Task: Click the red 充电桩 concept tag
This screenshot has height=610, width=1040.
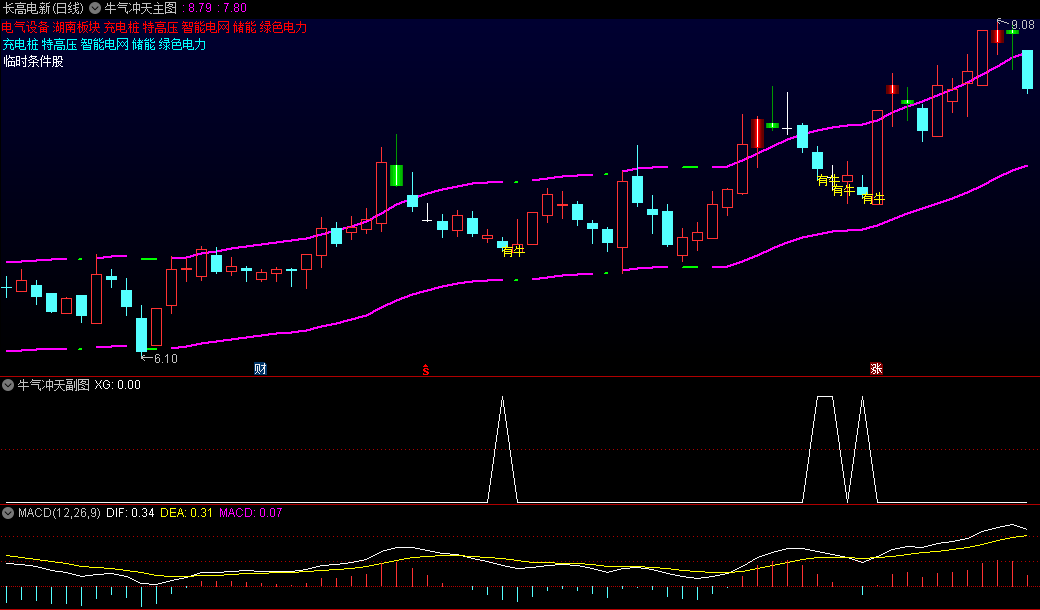Action: tap(121, 28)
